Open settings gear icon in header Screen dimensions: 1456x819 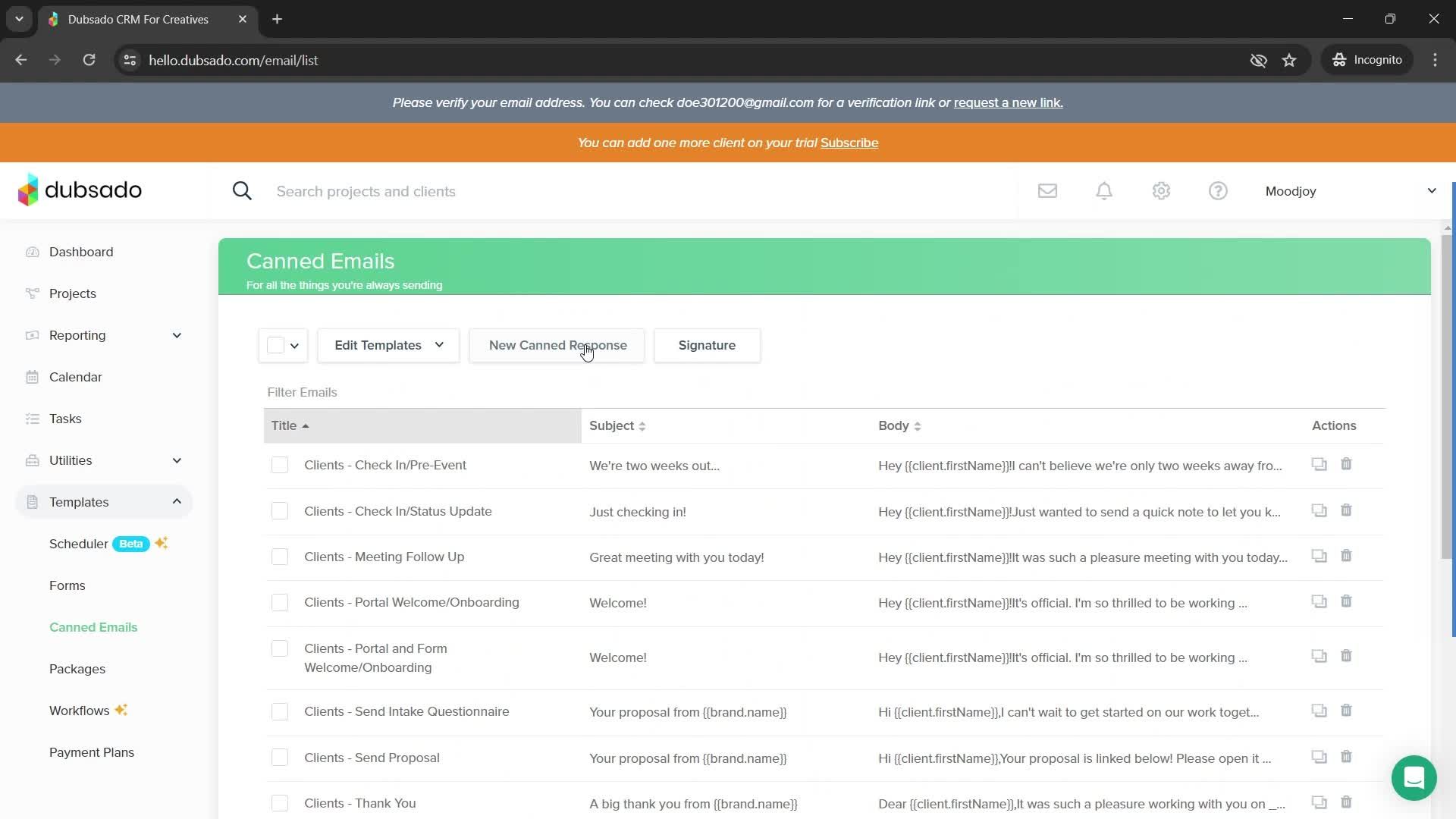coord(1161,191)
